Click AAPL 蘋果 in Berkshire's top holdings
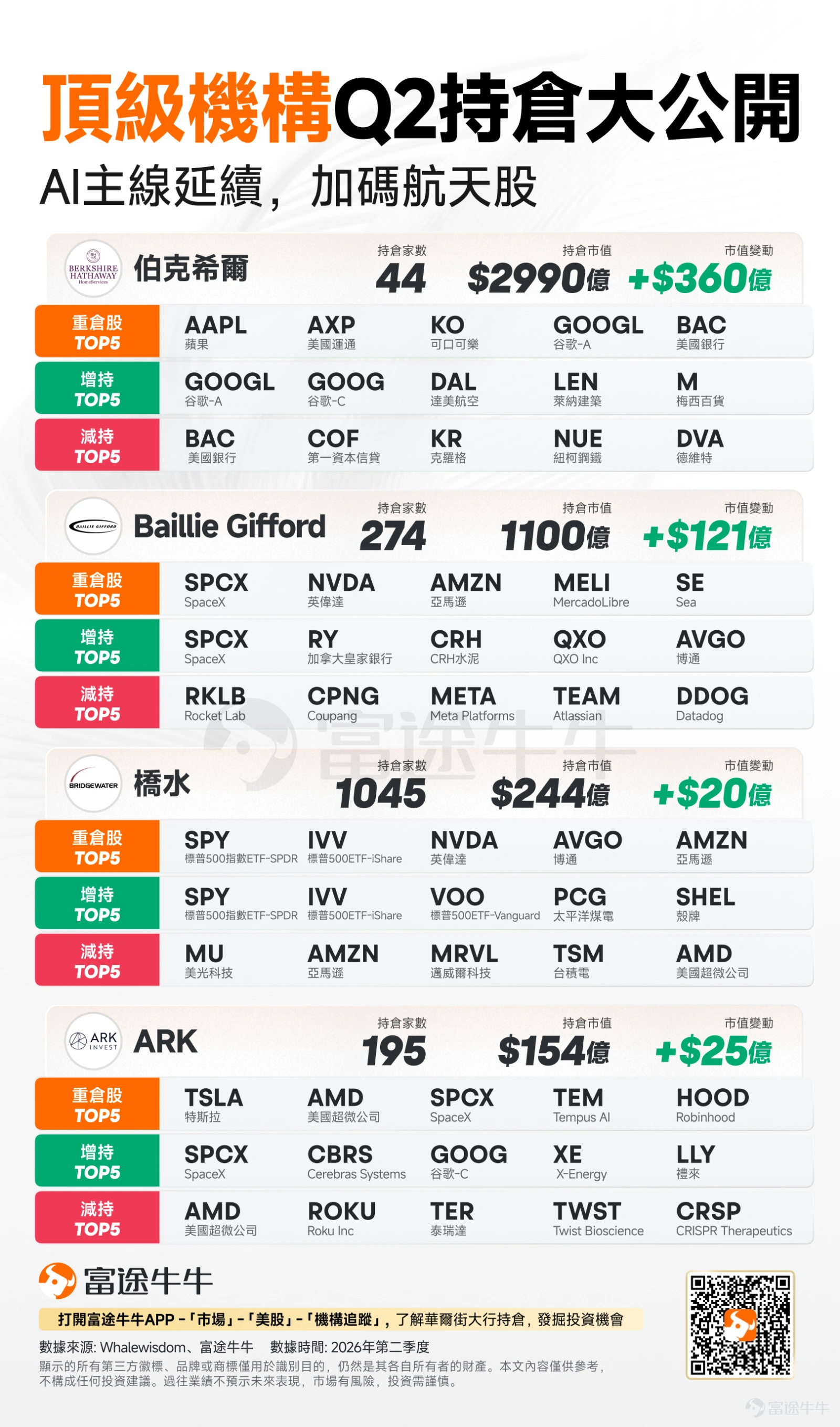This screenshot has width=840, height=1427. (216, 332)
